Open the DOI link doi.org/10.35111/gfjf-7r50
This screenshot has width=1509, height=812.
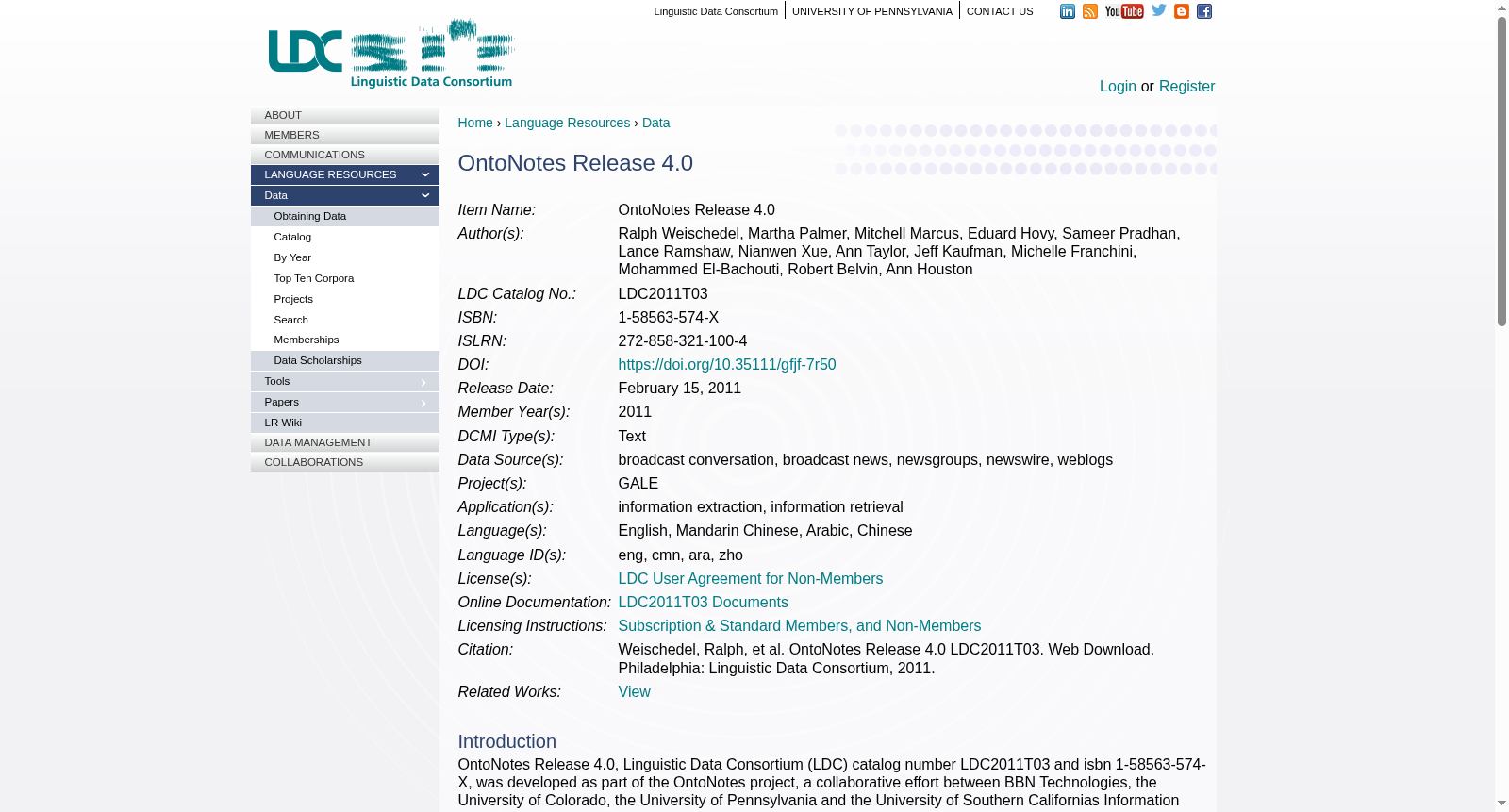click(727, 364)
